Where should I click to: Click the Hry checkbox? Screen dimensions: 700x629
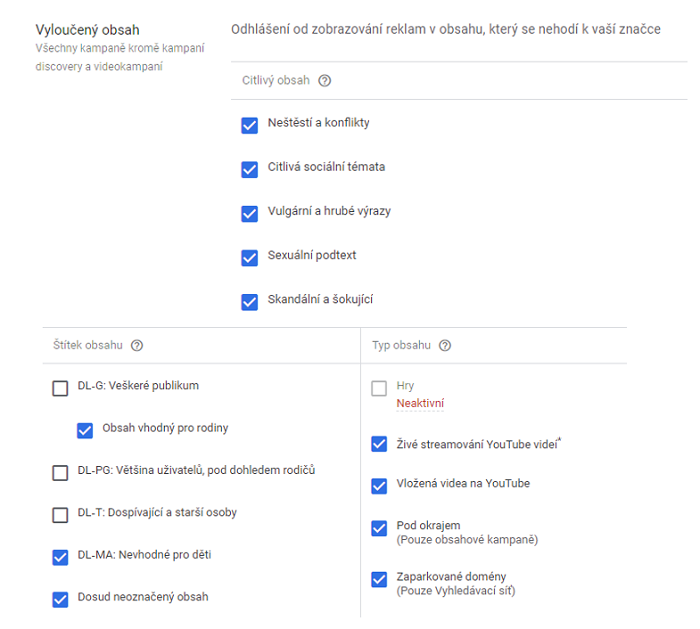pyautogui.click(x=379, y=388)
